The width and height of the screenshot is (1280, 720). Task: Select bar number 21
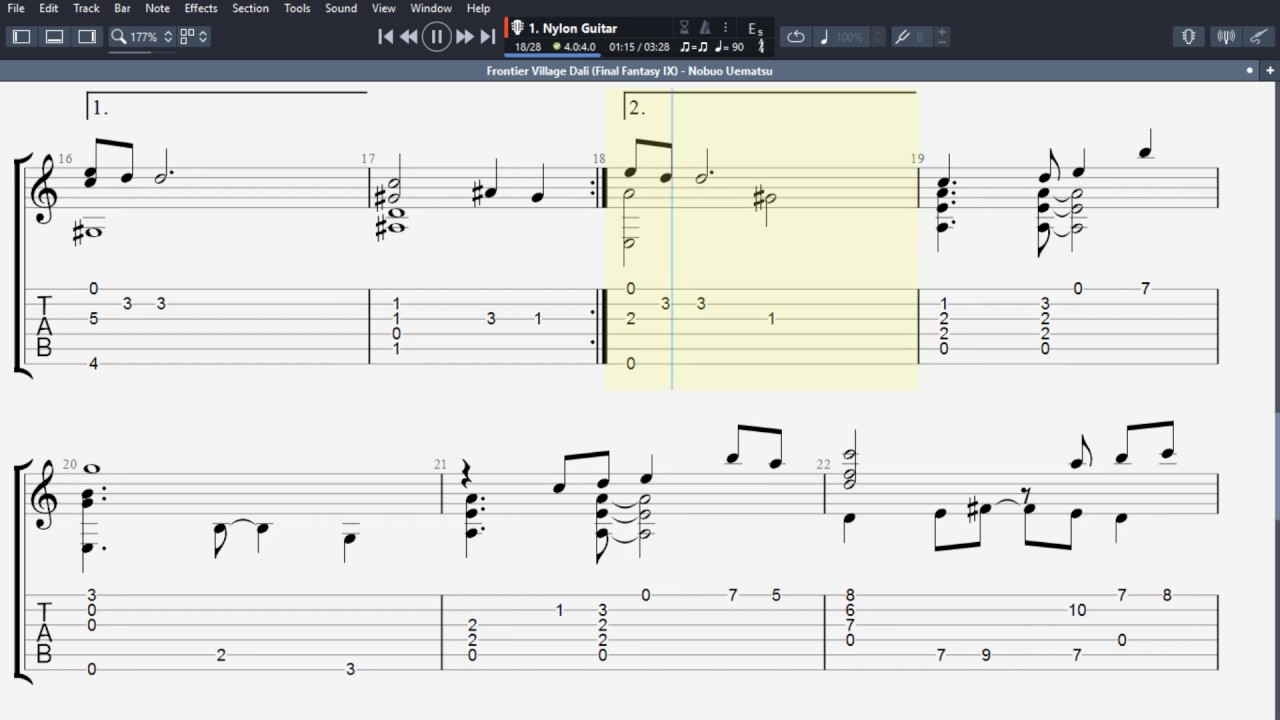tap(440, 465)
